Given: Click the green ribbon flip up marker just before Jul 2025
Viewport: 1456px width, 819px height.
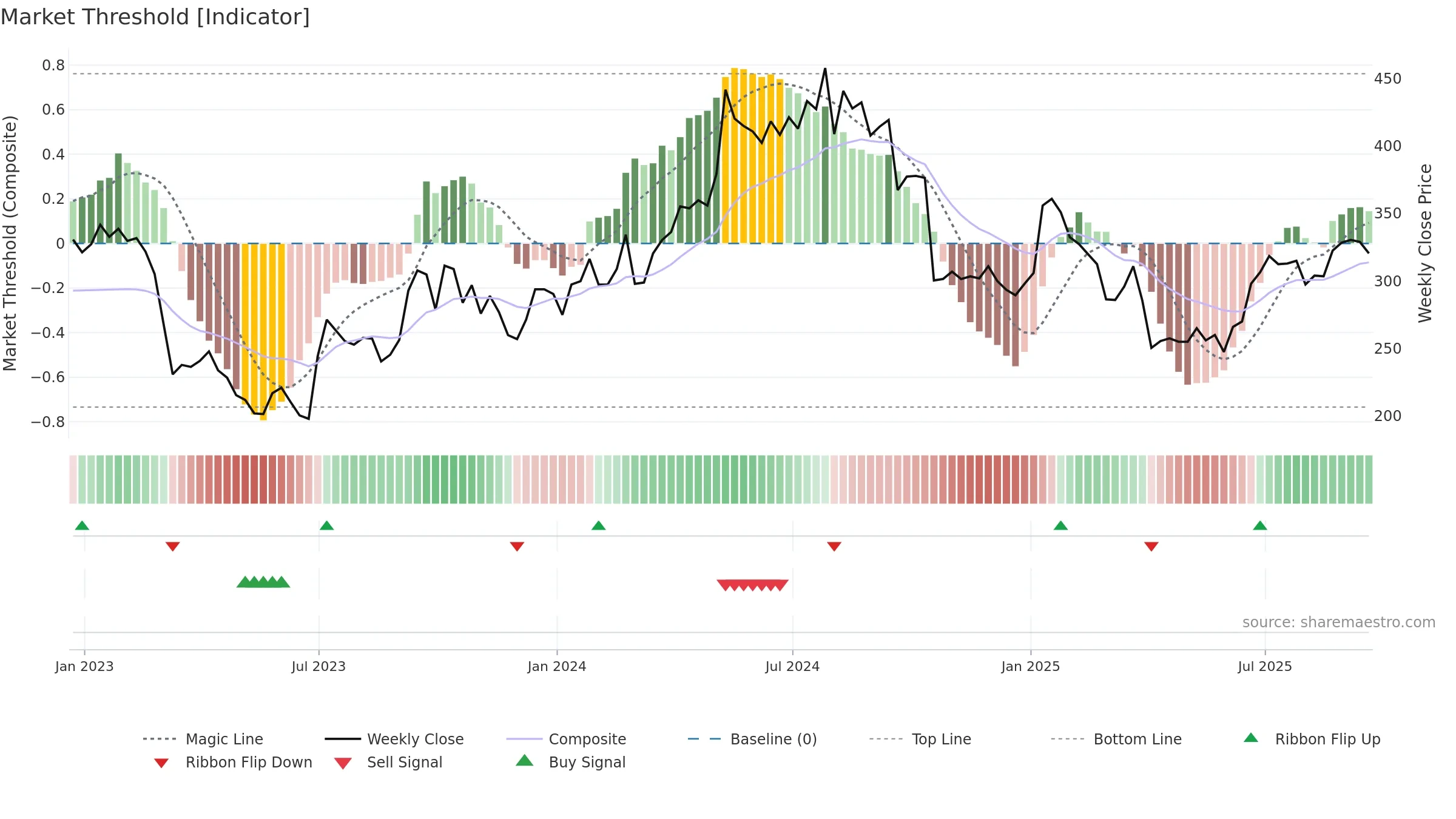Looking at the screenshot, I should 1260,525.
